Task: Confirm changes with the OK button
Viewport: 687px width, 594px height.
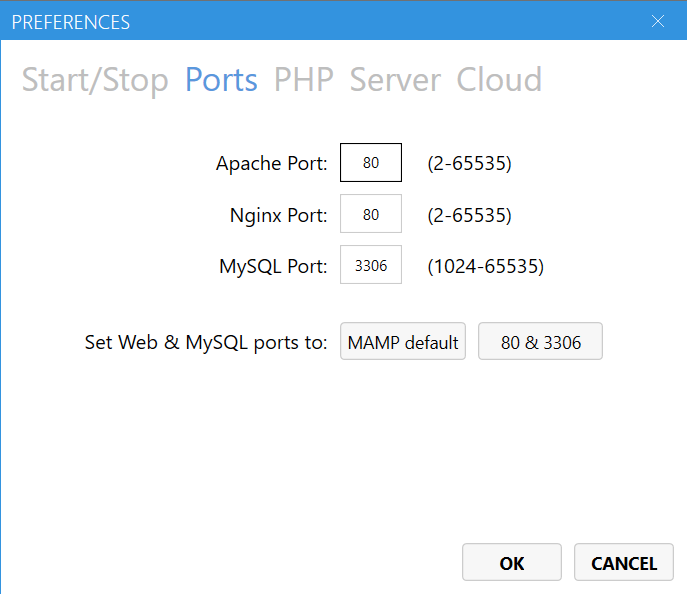Action: point(511,563)
